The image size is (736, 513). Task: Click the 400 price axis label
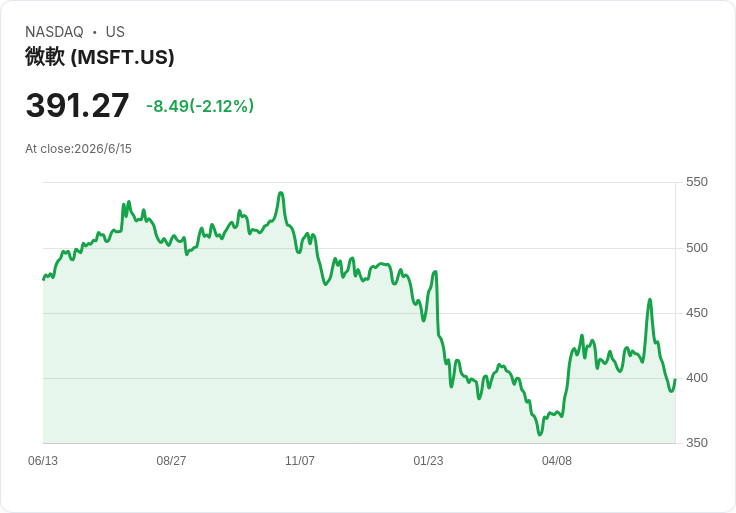coord(697,378)
